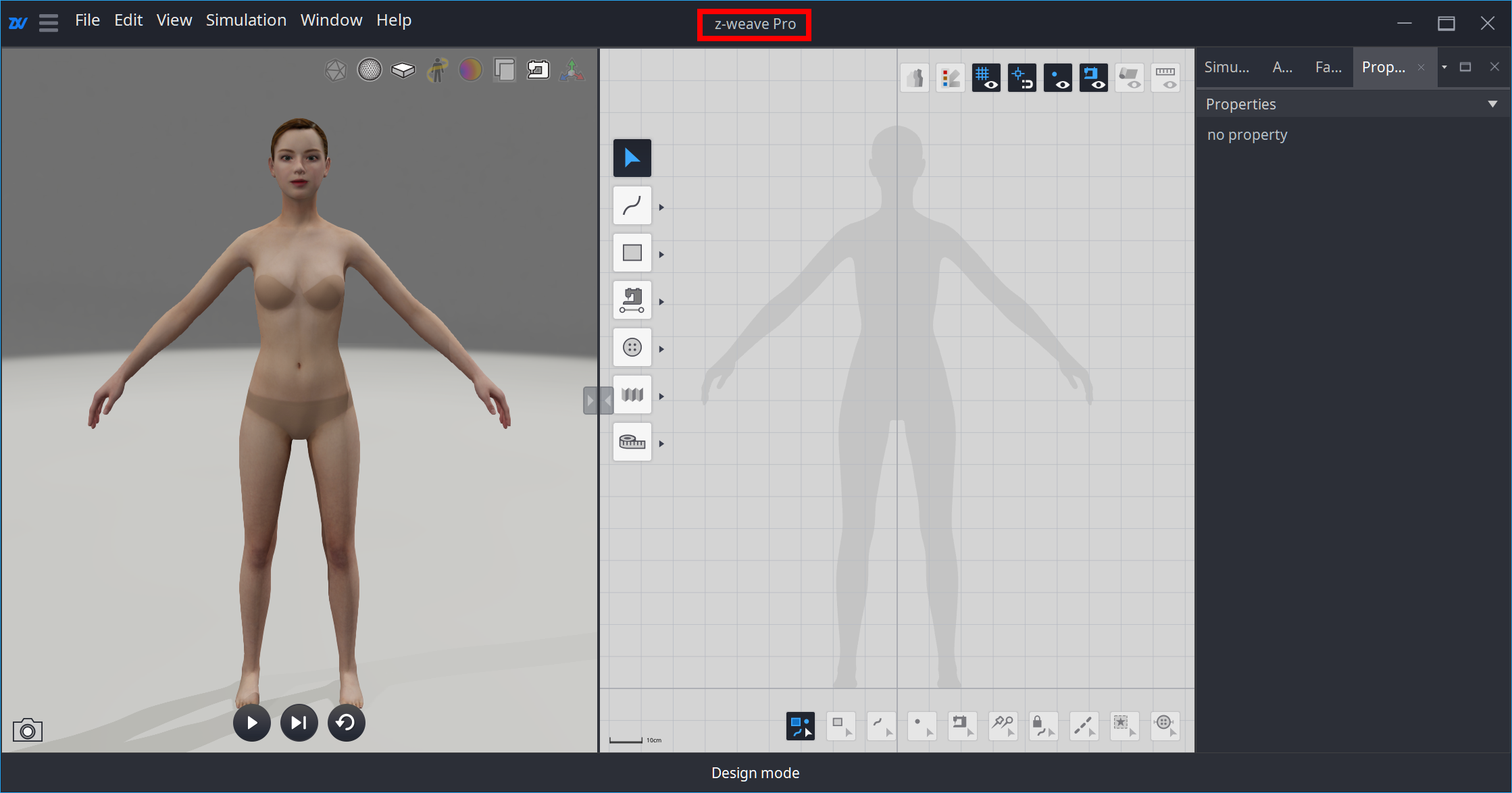Click the flat fabric slab icon
1512x793 pixels.
point(403,70)
